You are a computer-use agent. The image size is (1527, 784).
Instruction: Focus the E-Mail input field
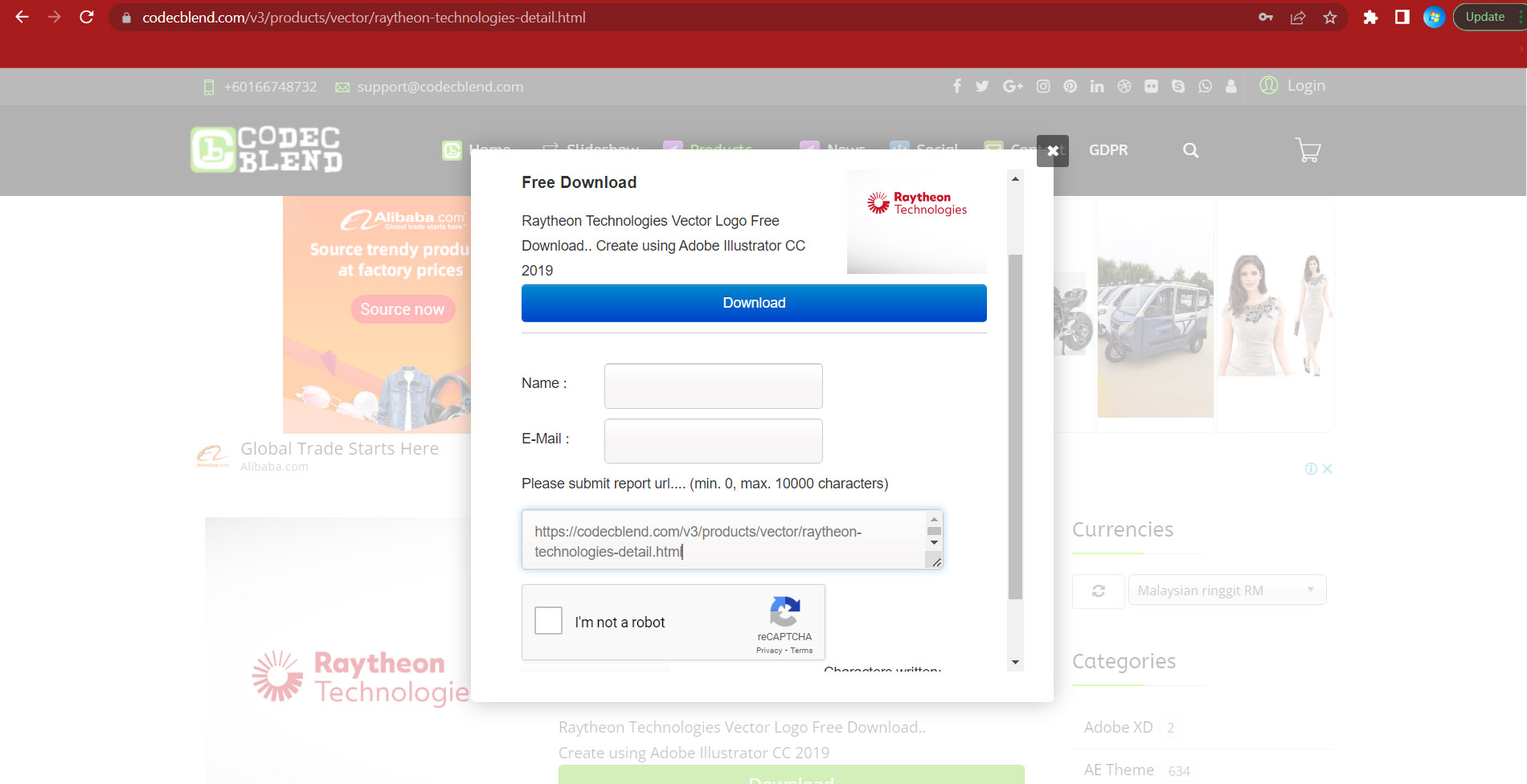(x=713, y=441)
